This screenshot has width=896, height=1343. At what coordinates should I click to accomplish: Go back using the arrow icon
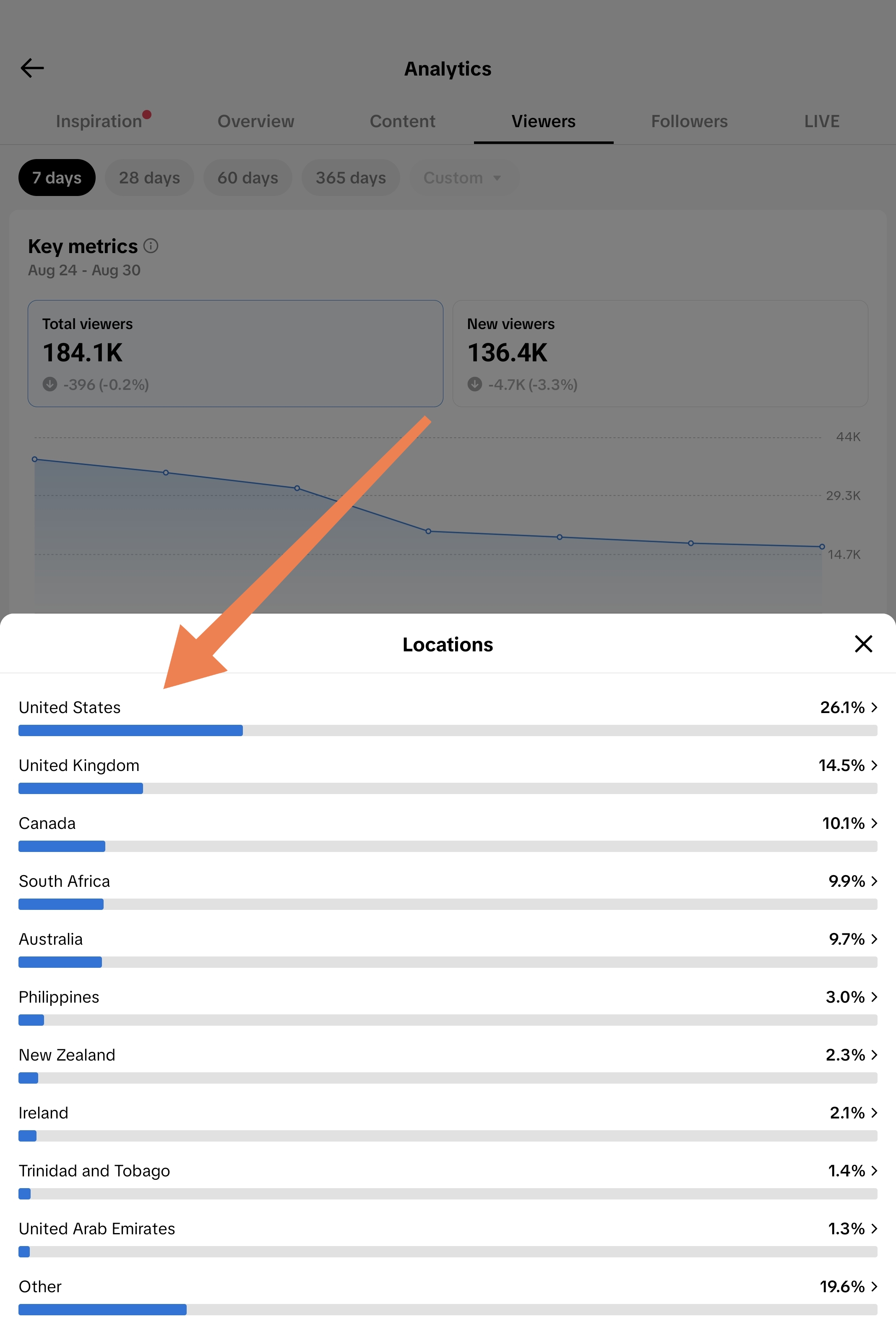coord(32,68)
